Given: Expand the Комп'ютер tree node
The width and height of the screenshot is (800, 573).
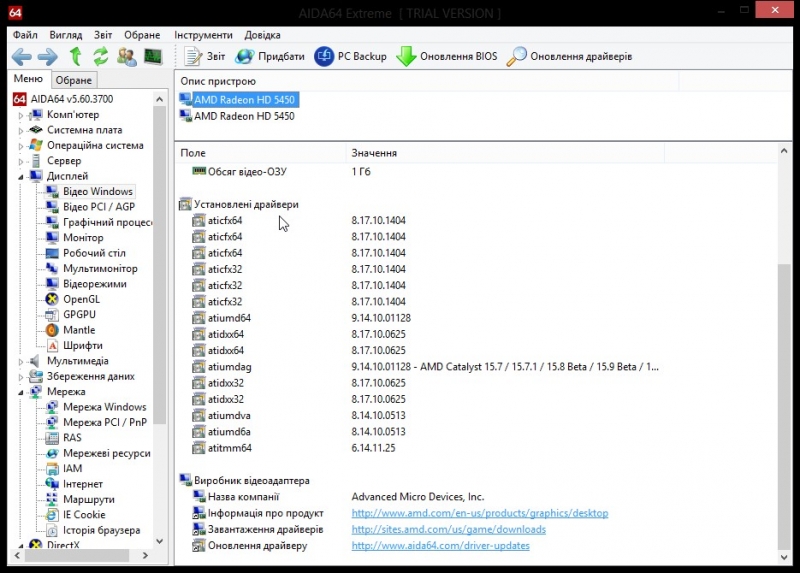Looking at the screenshot, I should [21, 115].
